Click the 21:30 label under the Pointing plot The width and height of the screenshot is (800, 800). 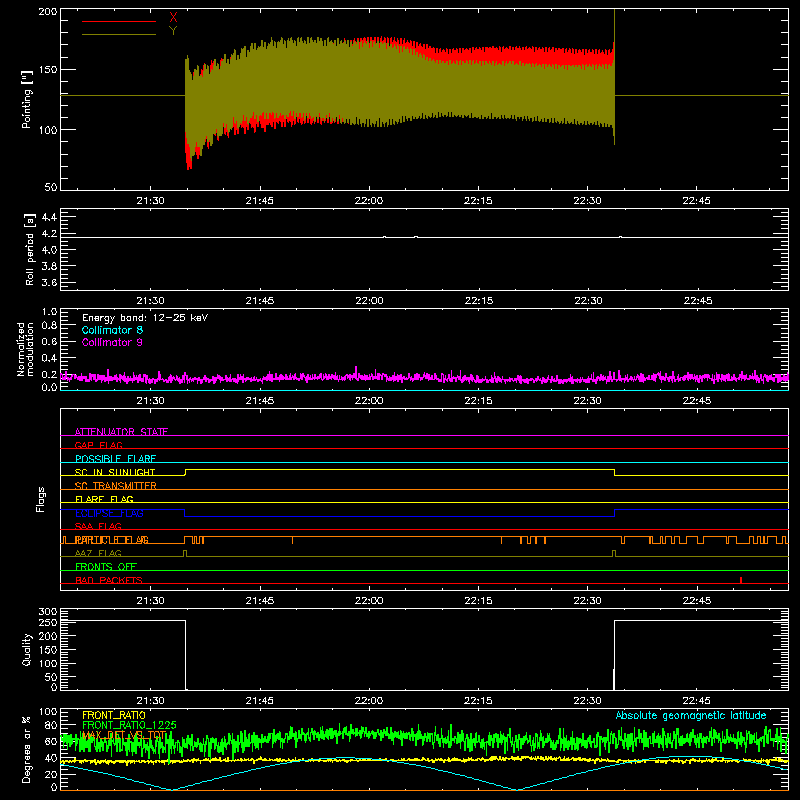tap(151, 201)
